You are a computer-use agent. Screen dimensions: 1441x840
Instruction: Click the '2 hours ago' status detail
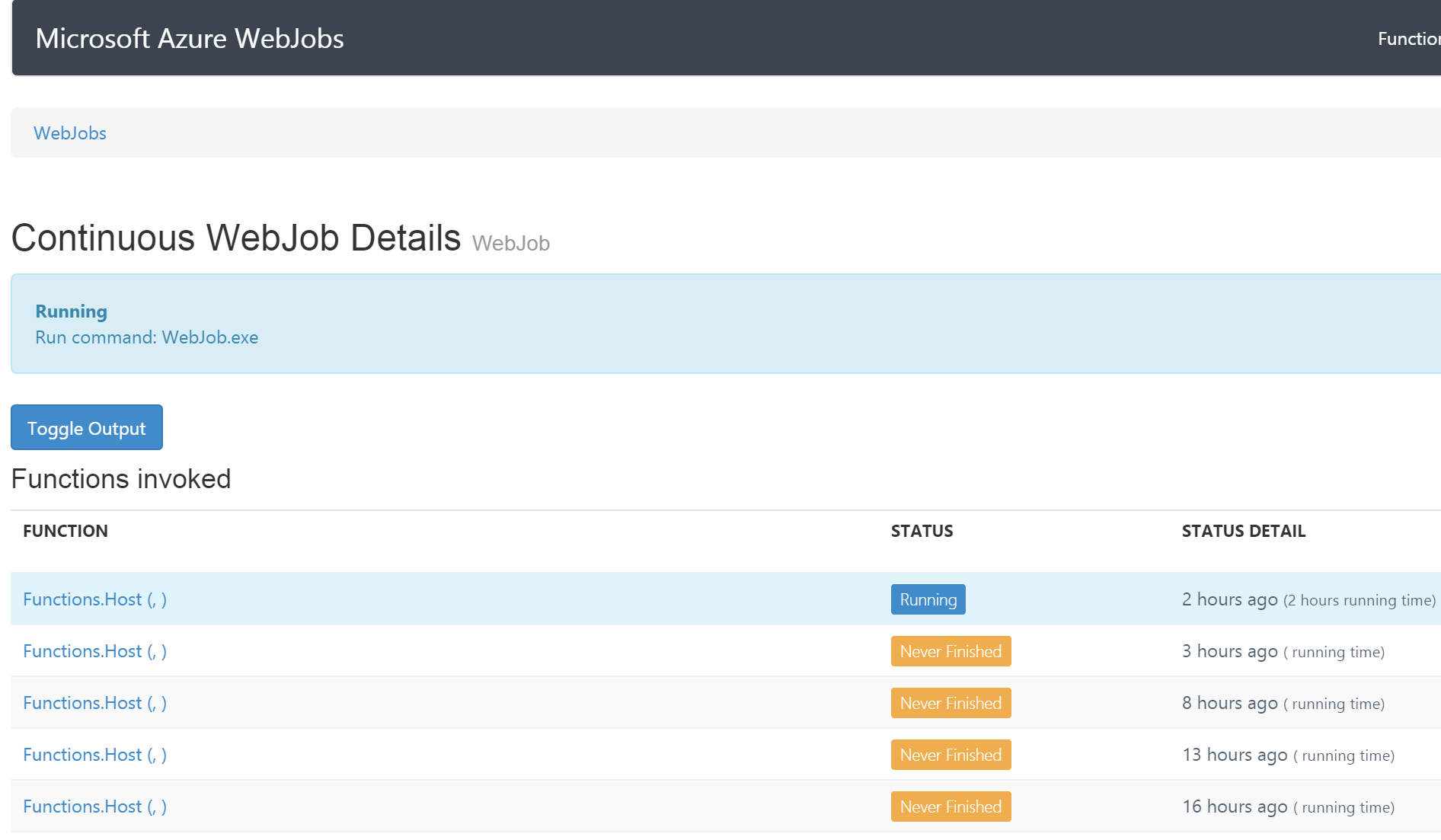[1230, 599]
